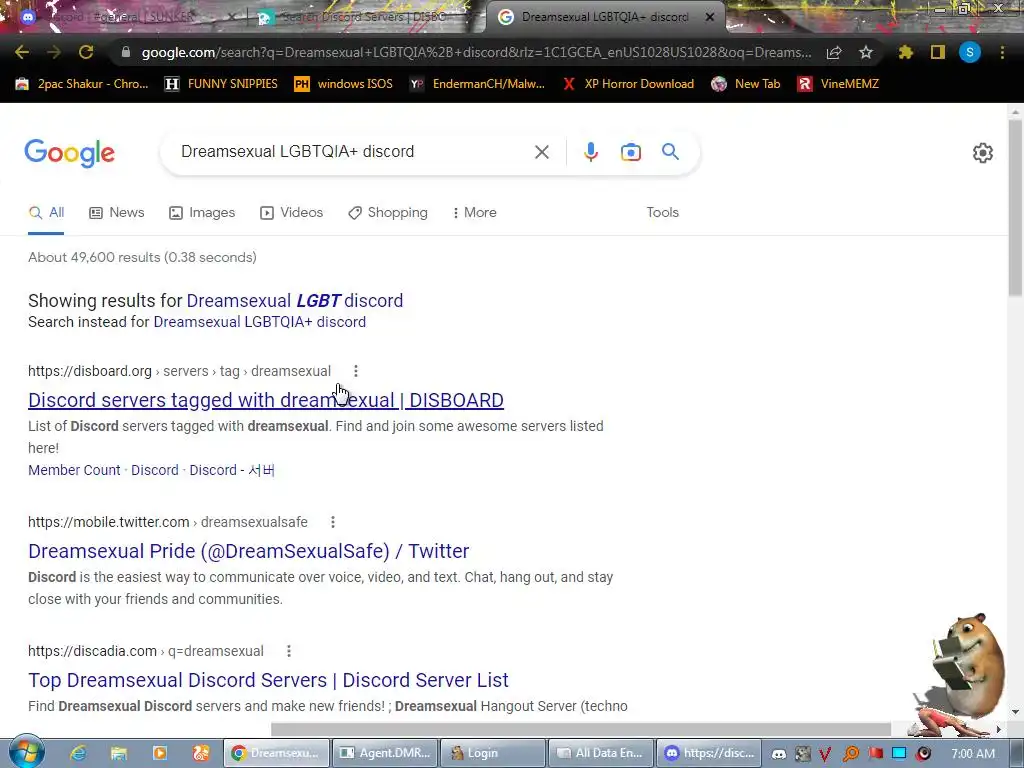Open Windows Media Player taskbar icon
The height and width of the screenshot is (768, 1024).
click(159, 753)
